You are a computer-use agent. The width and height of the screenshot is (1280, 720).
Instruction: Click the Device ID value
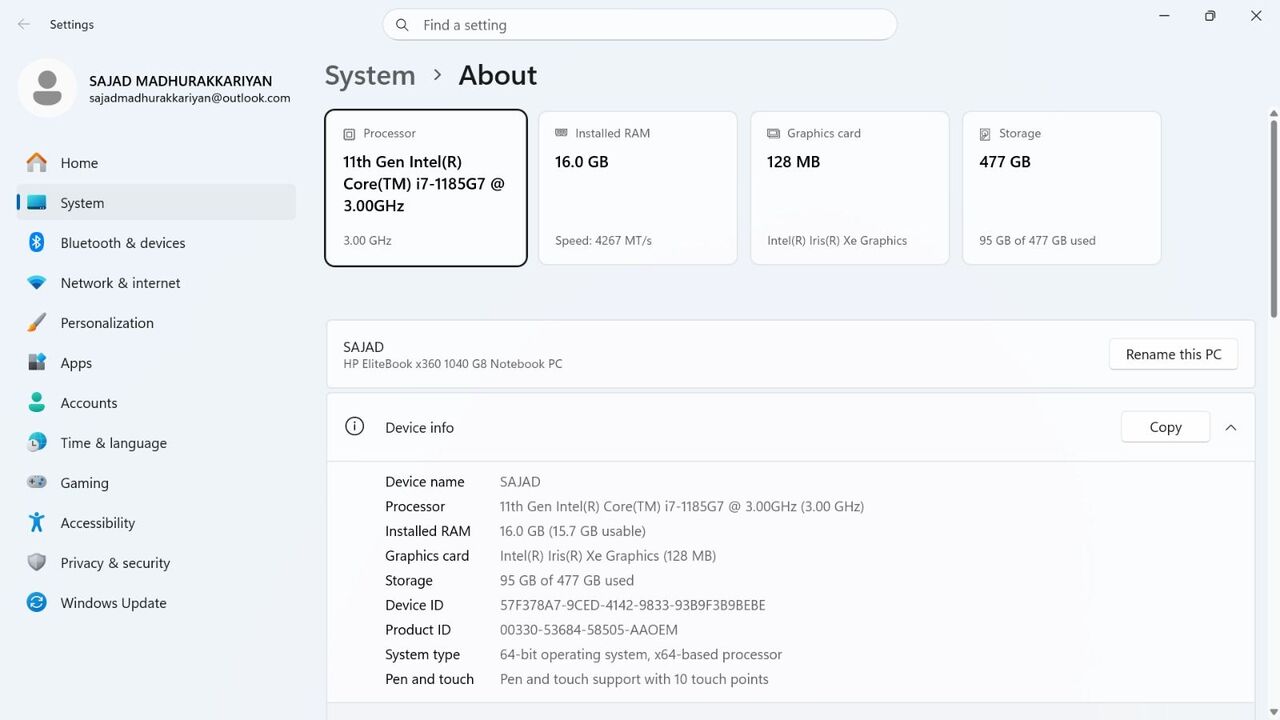point(633,605)
